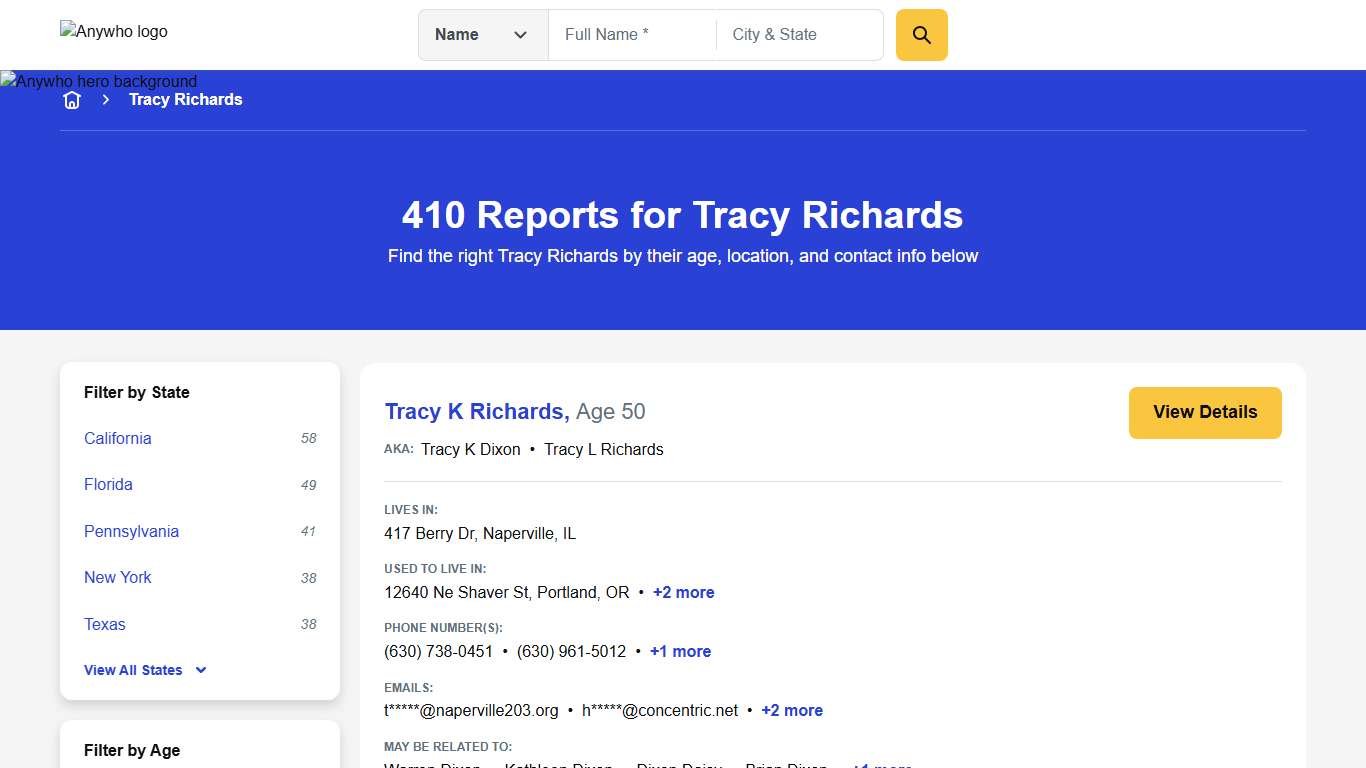Open Tracy K Richards profile link
This screenshot has height=768, width=1366.
pos(476,411)
